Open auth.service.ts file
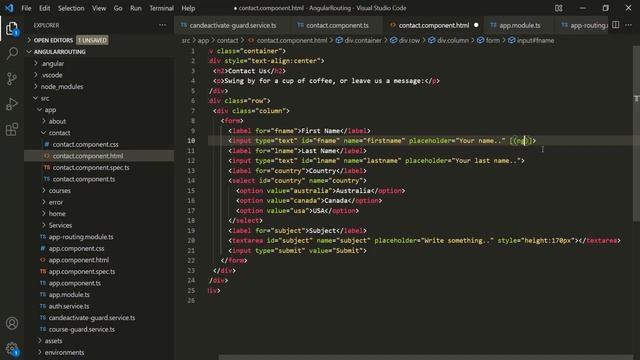Viewport: 640px width, 360px height. [x=69, y=306]
